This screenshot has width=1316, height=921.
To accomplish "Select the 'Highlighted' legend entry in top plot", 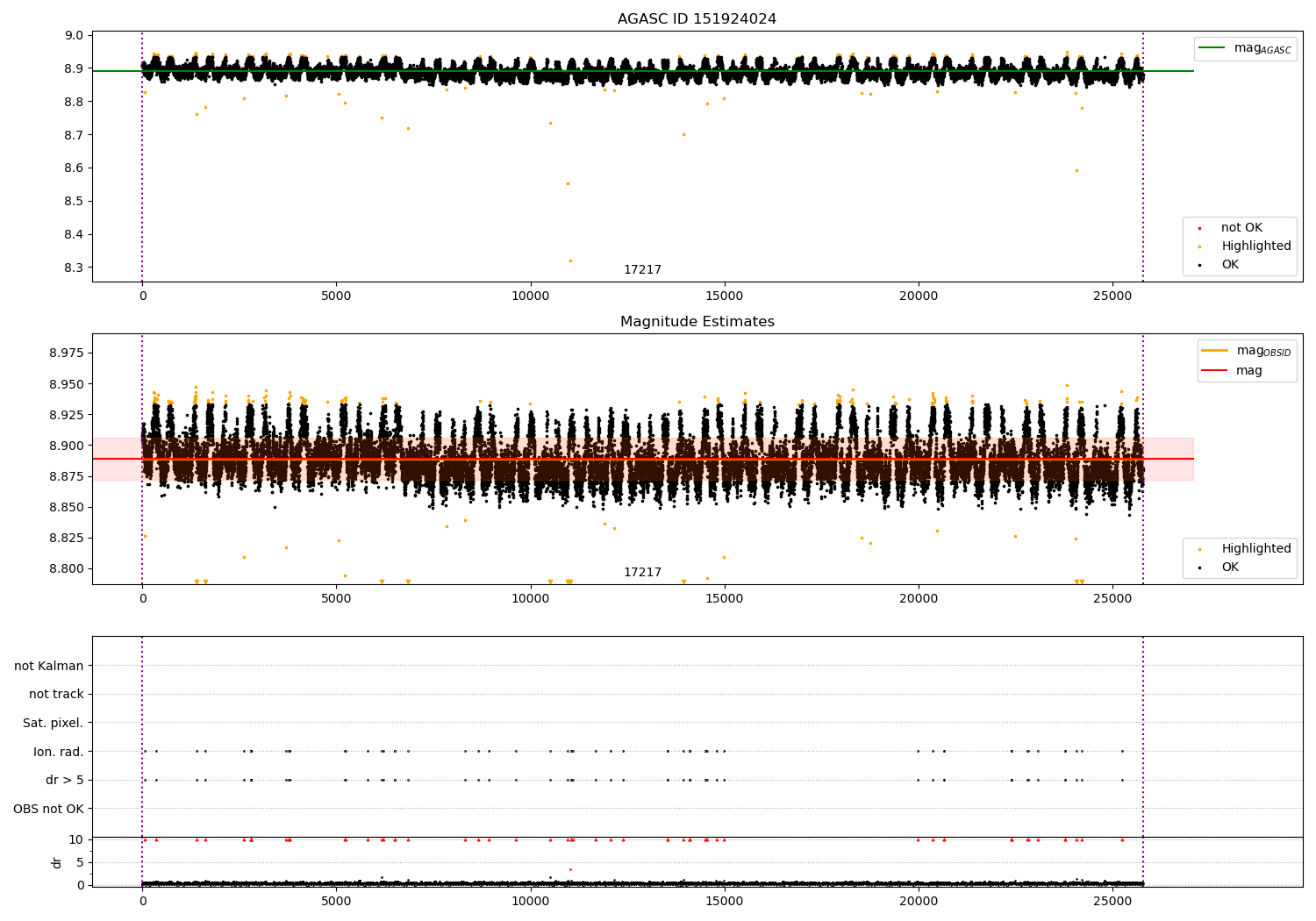I will [1255, 246].
